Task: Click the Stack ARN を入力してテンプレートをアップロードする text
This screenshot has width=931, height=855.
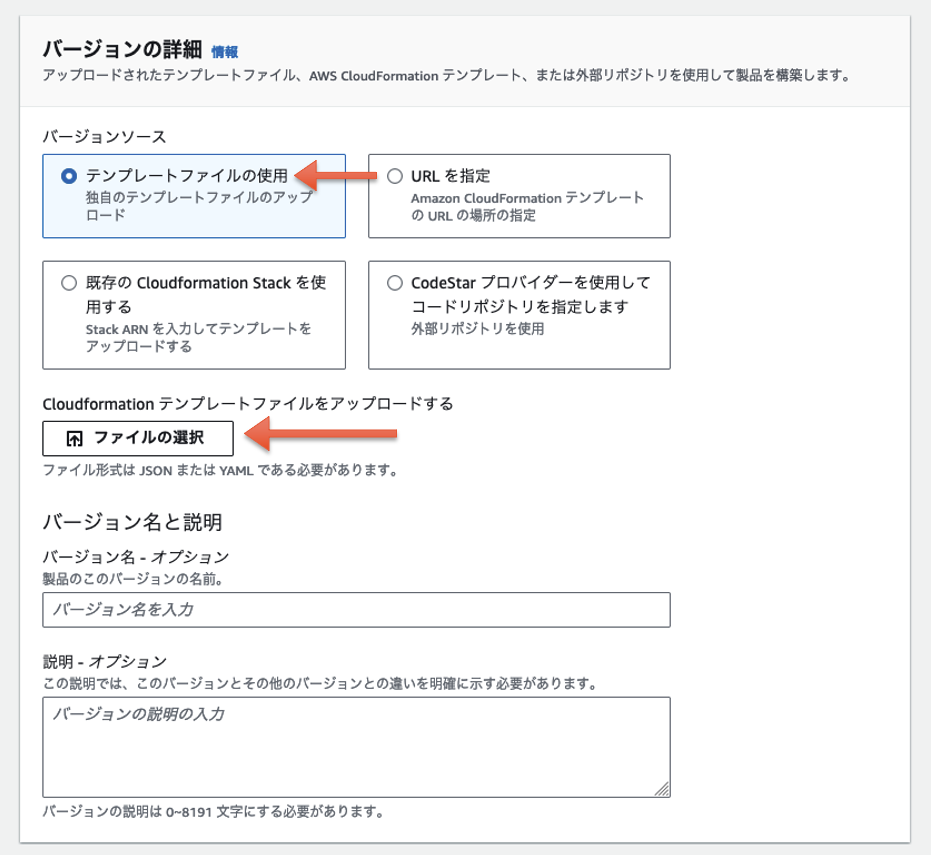Action: coord(182,340)
